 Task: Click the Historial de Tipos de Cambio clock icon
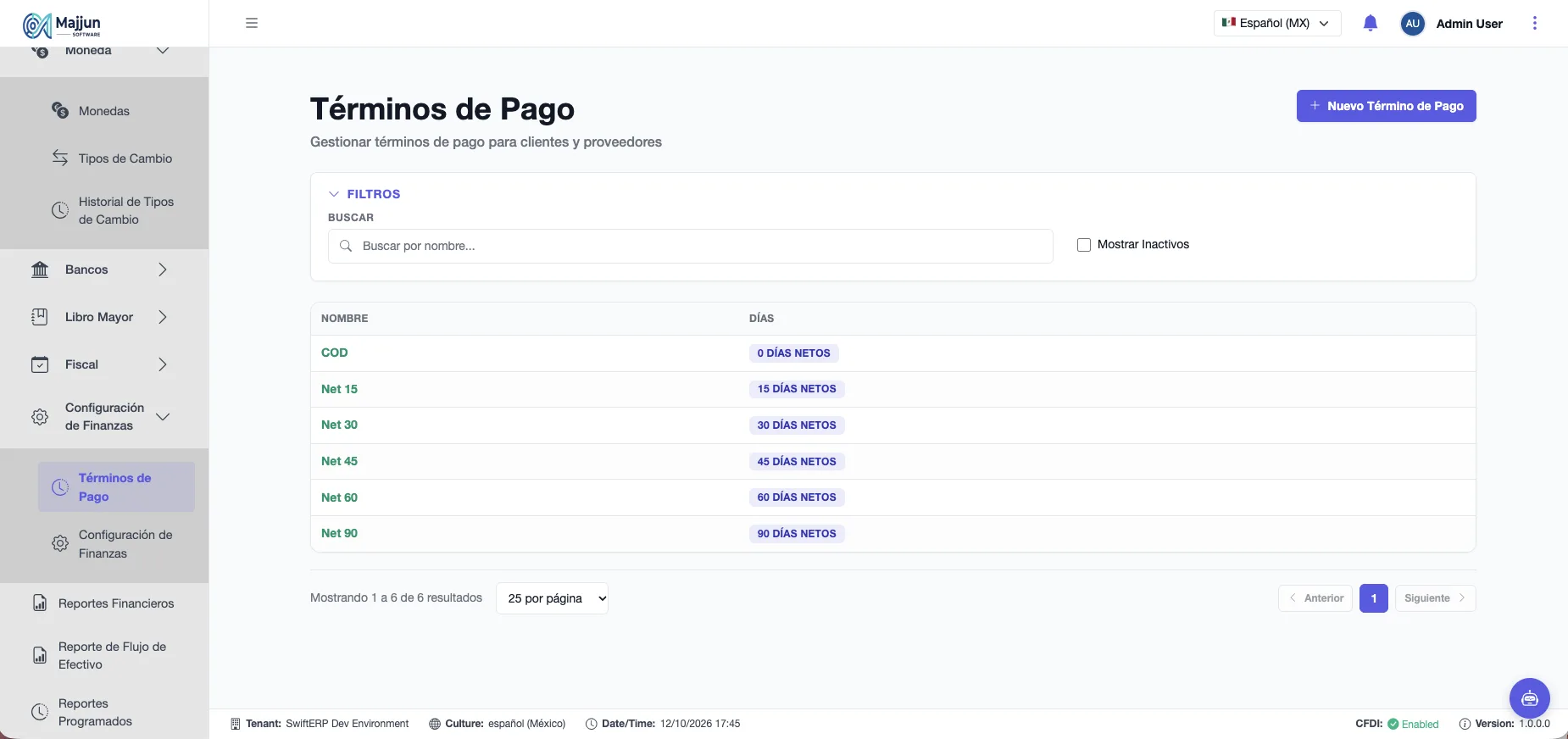point(60,210)
